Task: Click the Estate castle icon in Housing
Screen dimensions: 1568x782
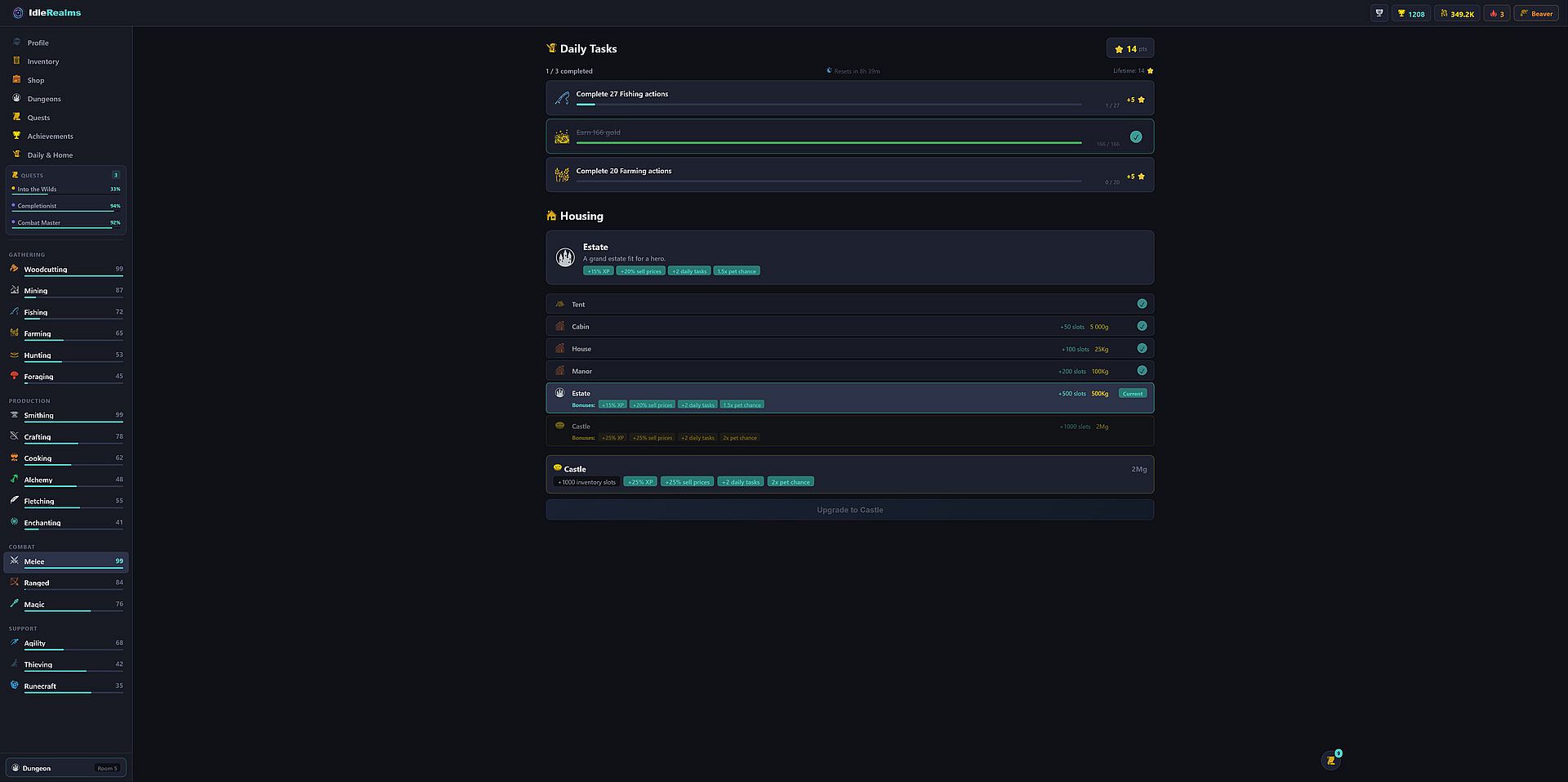Action: pos(565,257)
